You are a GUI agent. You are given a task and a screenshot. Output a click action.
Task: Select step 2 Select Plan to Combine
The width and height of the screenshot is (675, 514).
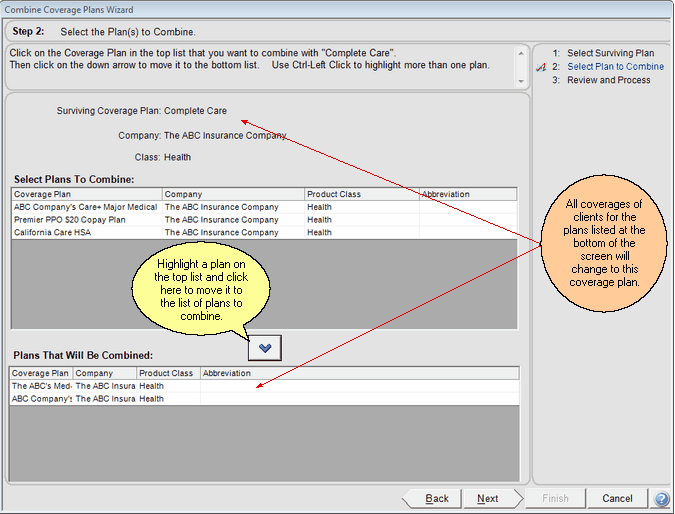tap(615, 67)
